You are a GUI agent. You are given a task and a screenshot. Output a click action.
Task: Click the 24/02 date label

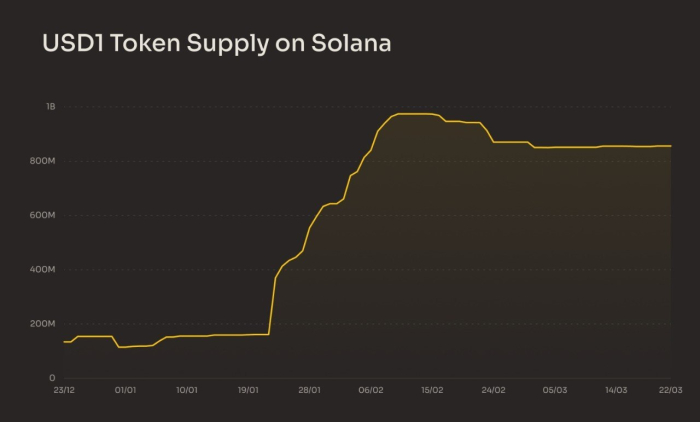[x=493, y=390]
